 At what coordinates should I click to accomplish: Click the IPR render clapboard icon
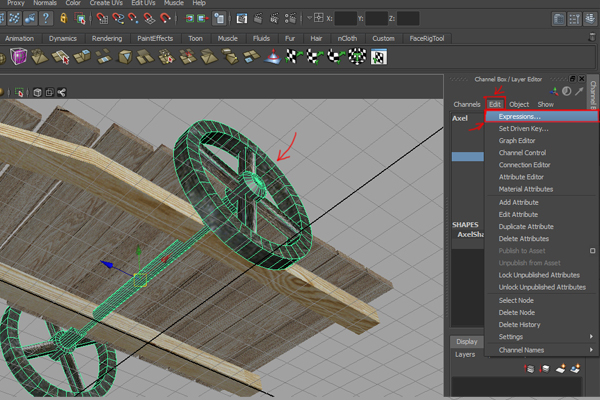274,18
